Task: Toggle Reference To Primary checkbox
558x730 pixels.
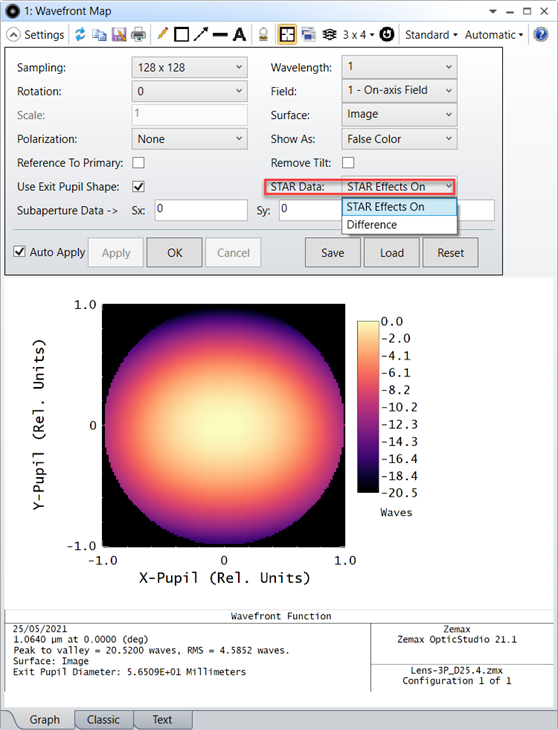Action: 138,162
